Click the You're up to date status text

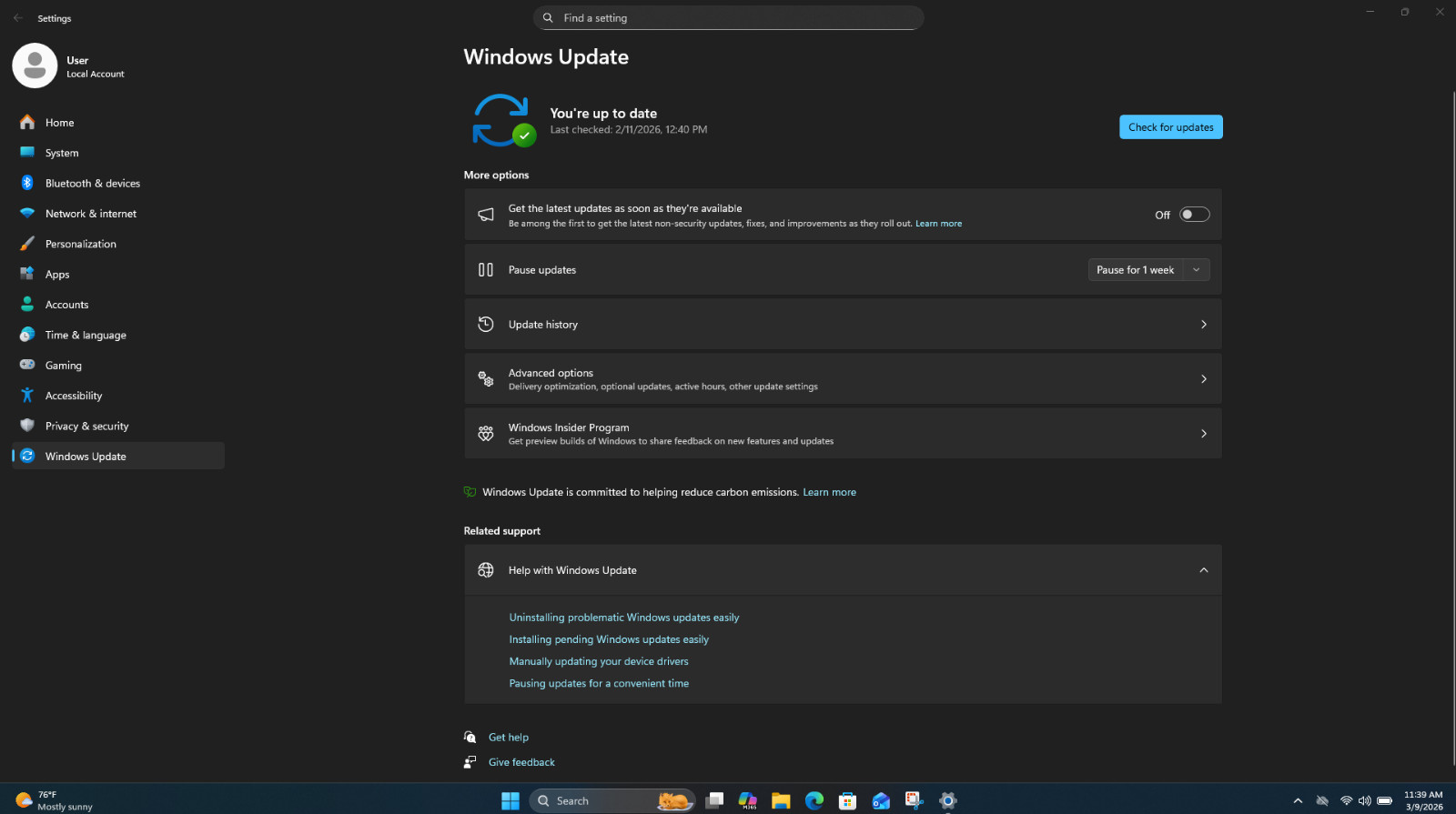603,114
